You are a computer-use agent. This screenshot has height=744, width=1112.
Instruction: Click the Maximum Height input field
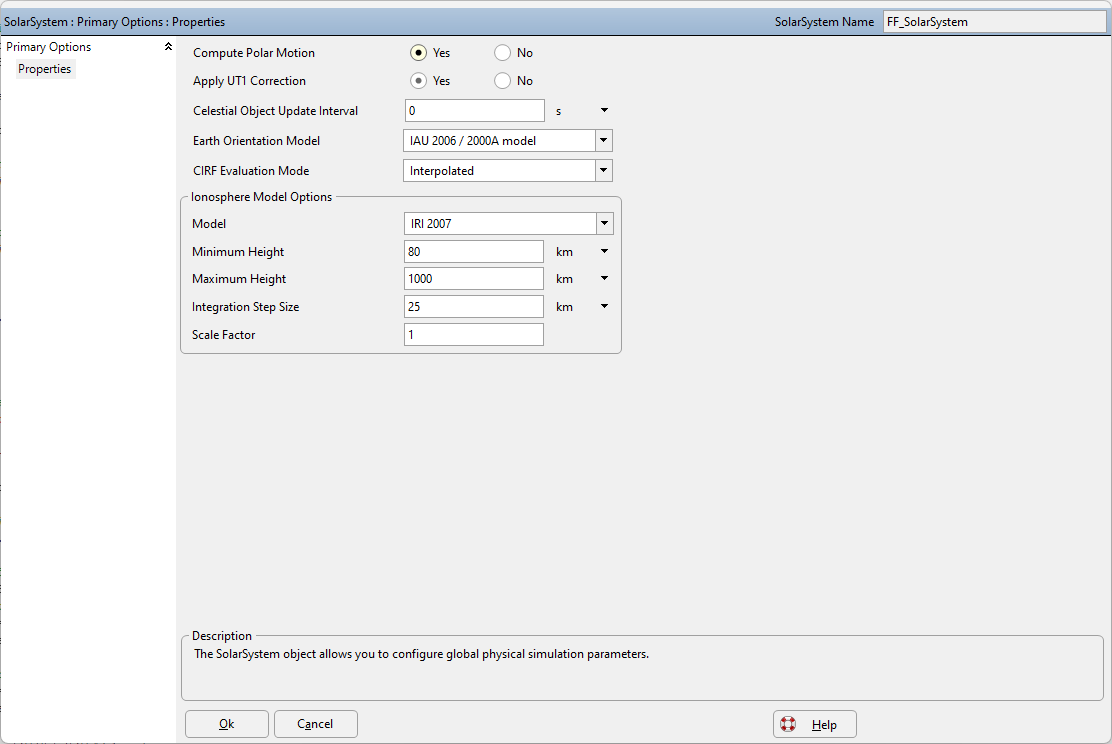pos(474,279)
